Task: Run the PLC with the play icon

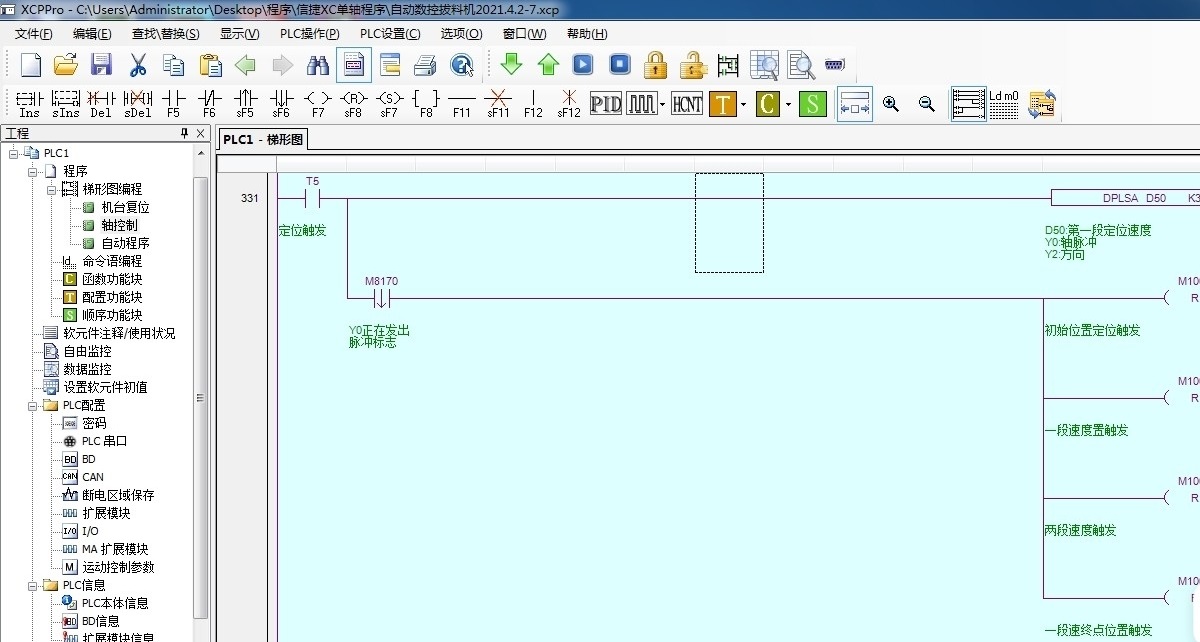Action: coord(581,64)
